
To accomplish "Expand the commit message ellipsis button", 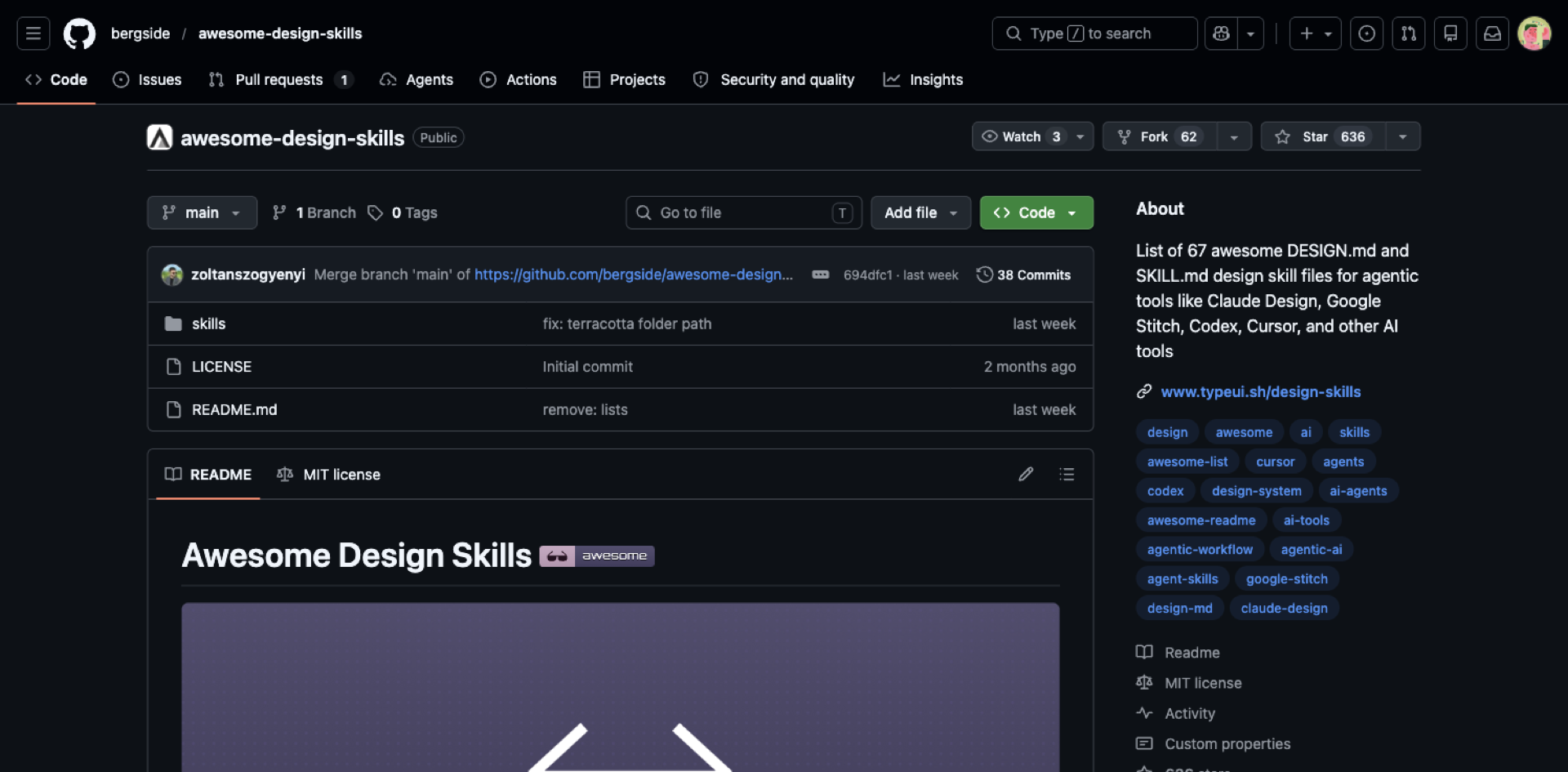I will tap(821, 274).
